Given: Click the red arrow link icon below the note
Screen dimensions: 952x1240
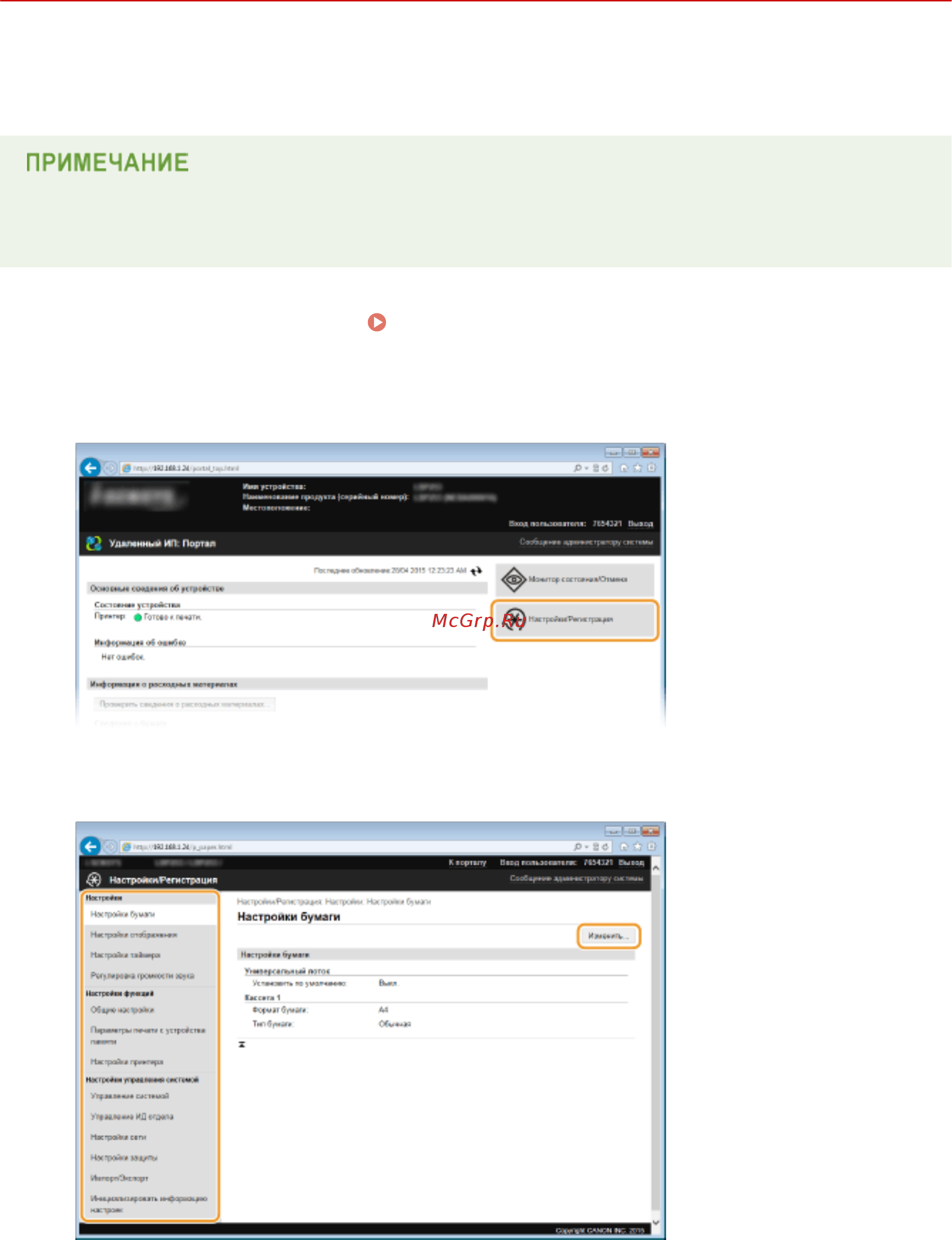Looking at the screenshot, I should click(x=377, y=322).
